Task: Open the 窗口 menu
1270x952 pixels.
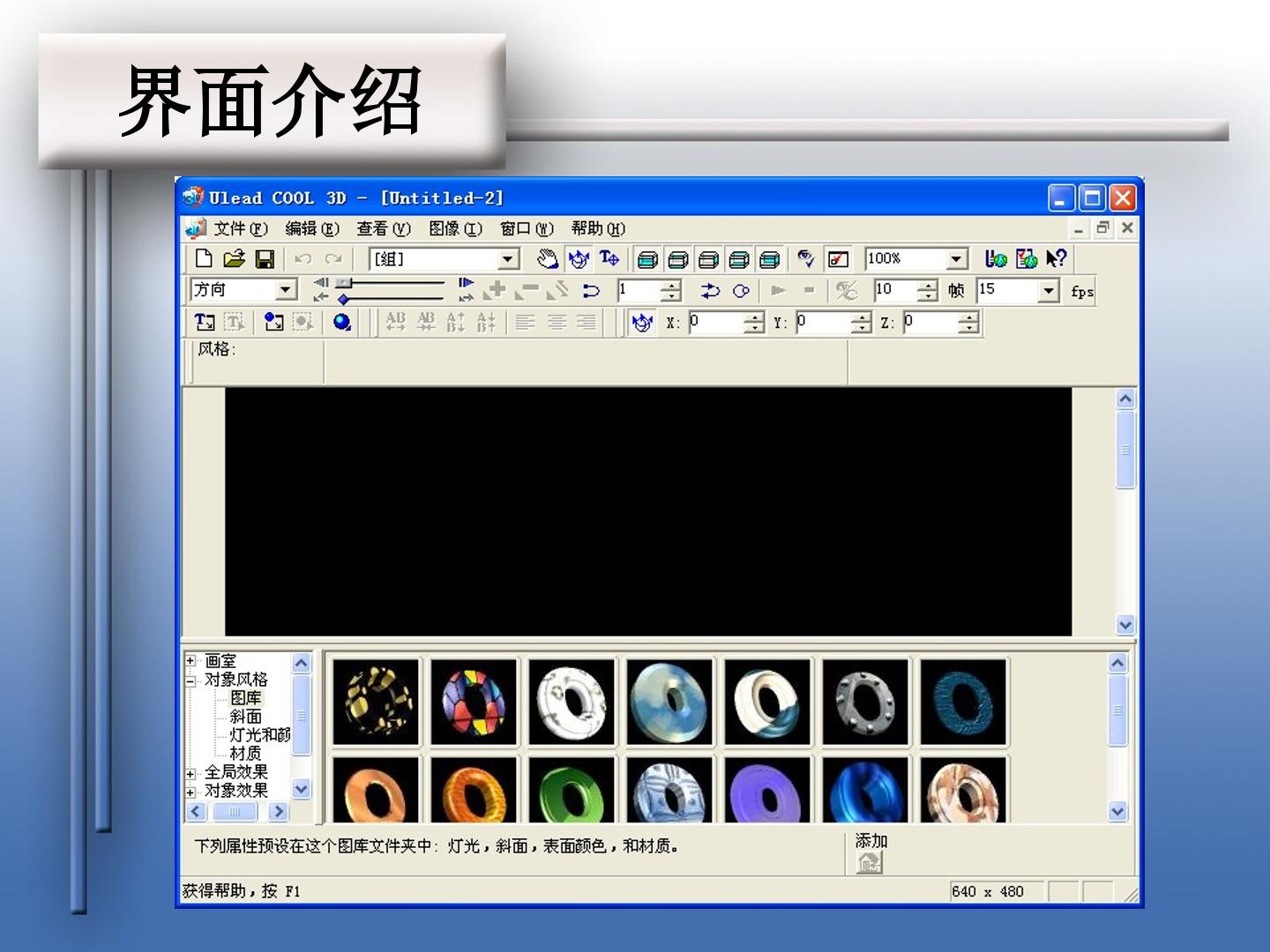Action: pyautogui.click(x=527, y=229)
